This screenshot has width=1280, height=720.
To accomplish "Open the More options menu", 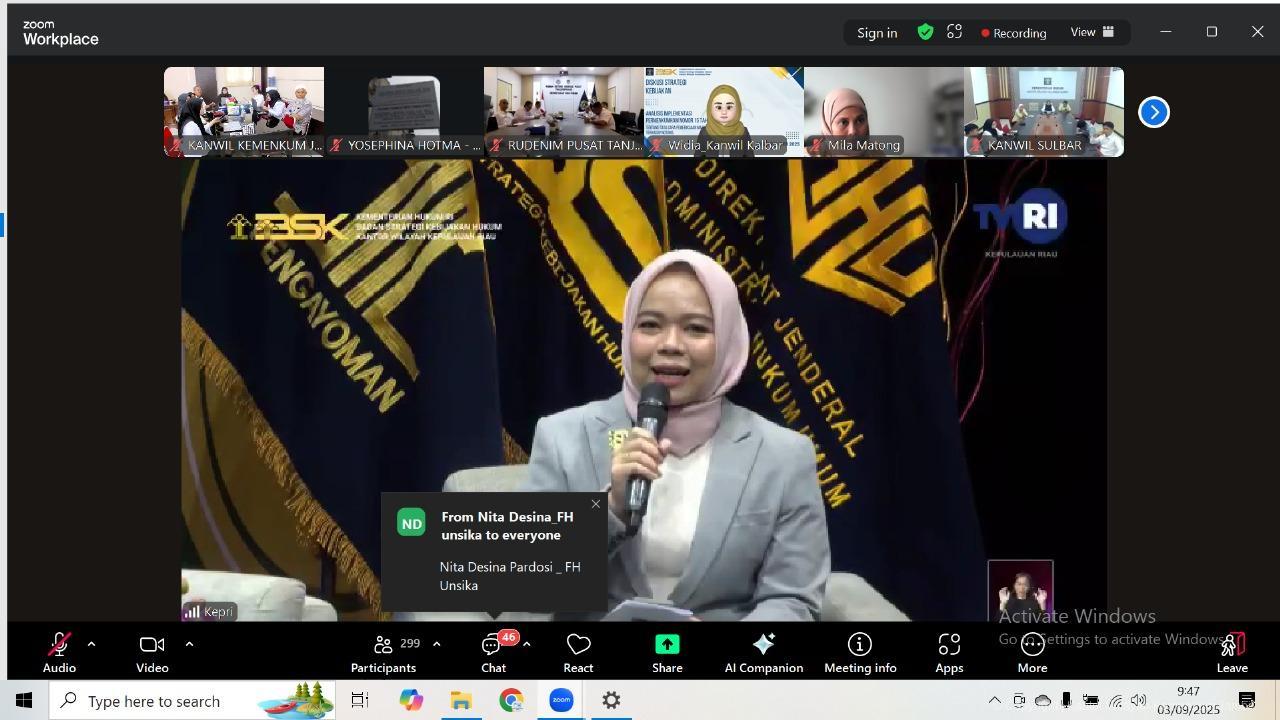I will tap(1032, 653).
